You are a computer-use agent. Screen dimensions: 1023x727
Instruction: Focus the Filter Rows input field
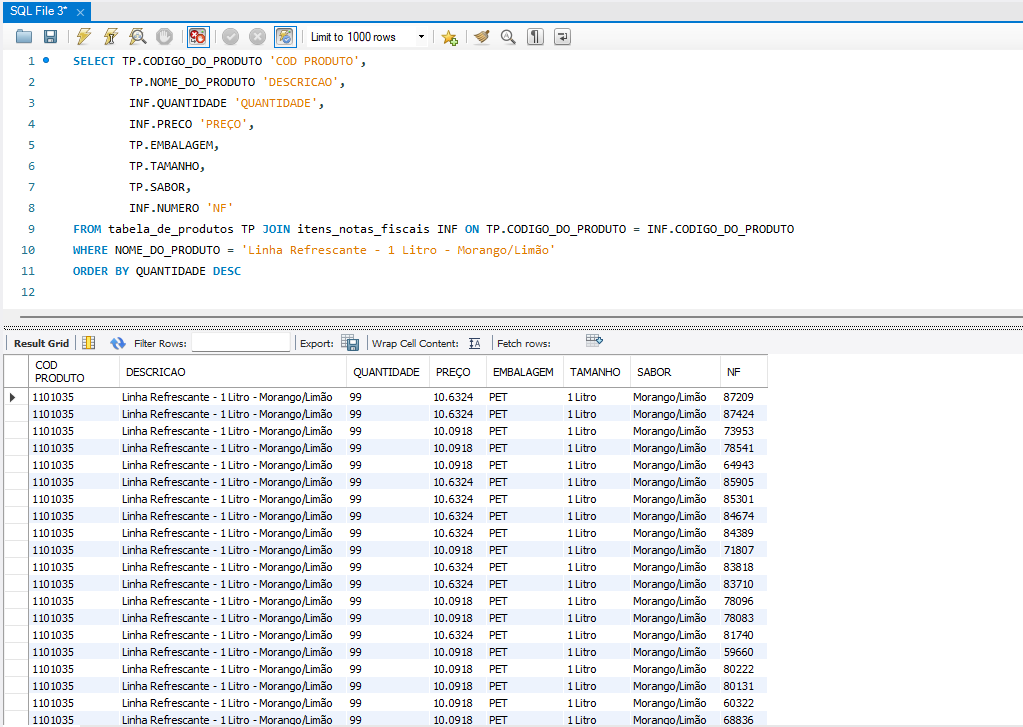tap(241, 343)
